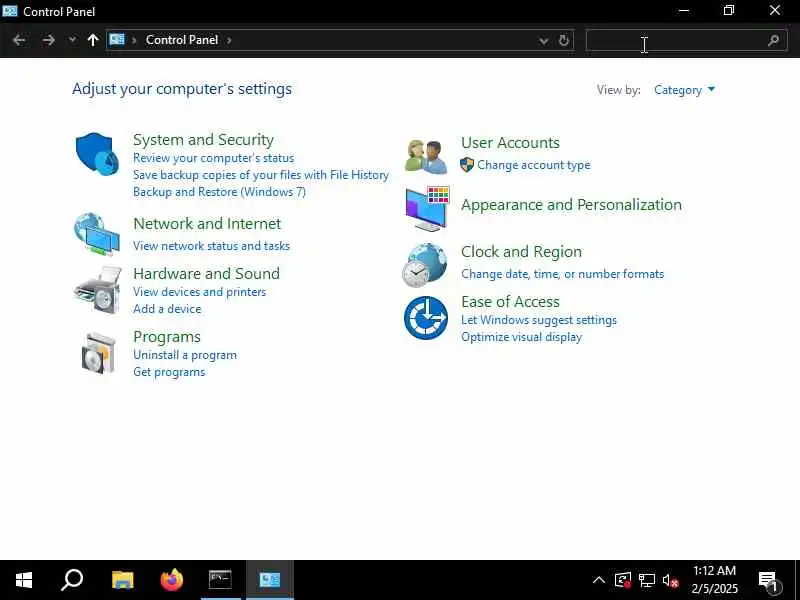Click the Control Panel icon in address bar
The width and height of the screenshot is (800, 600).
pos(117,39)
